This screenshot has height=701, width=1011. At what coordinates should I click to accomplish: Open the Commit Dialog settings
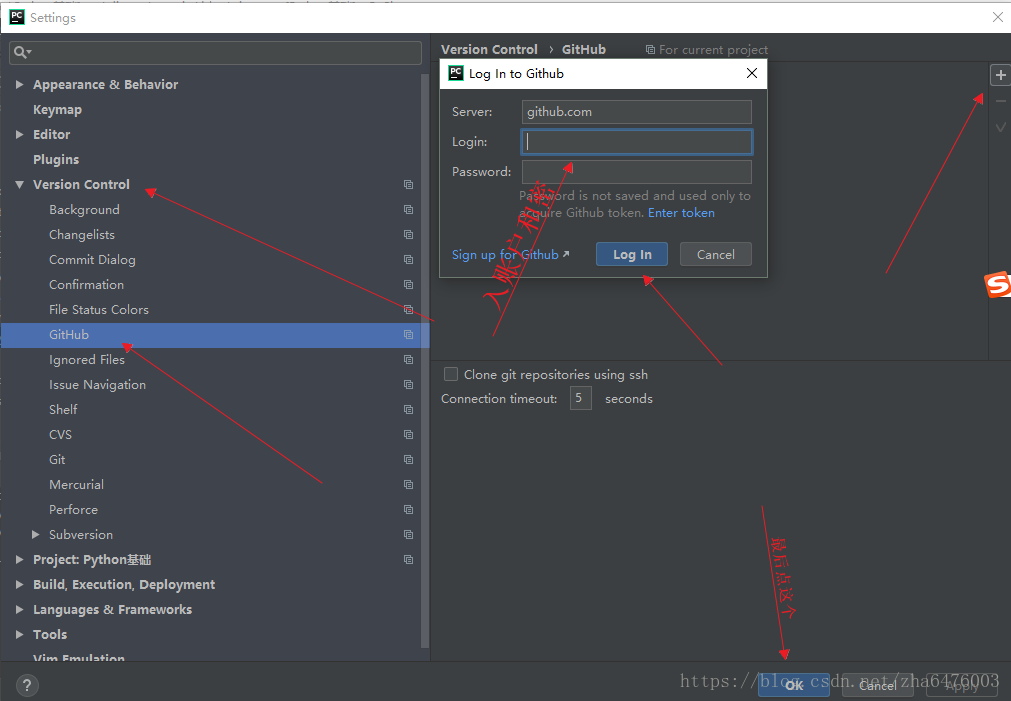point(92,259)
